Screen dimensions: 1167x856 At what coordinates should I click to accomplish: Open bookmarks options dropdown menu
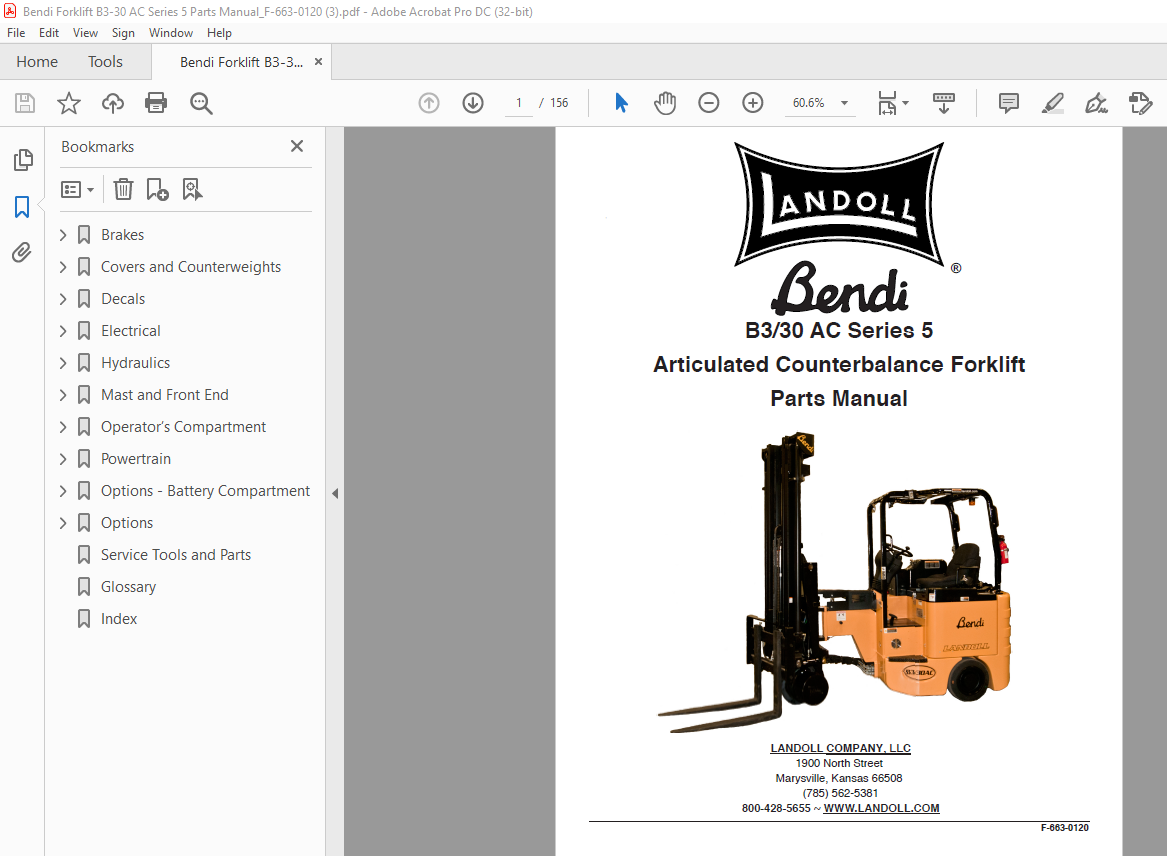pos(77,190)
